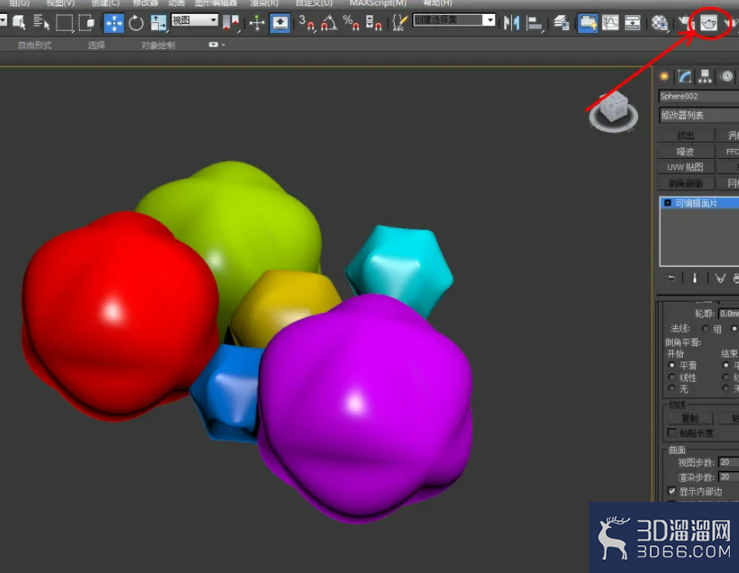Open the 自定义(U) menu
The image size is (739, 573).
313,3
